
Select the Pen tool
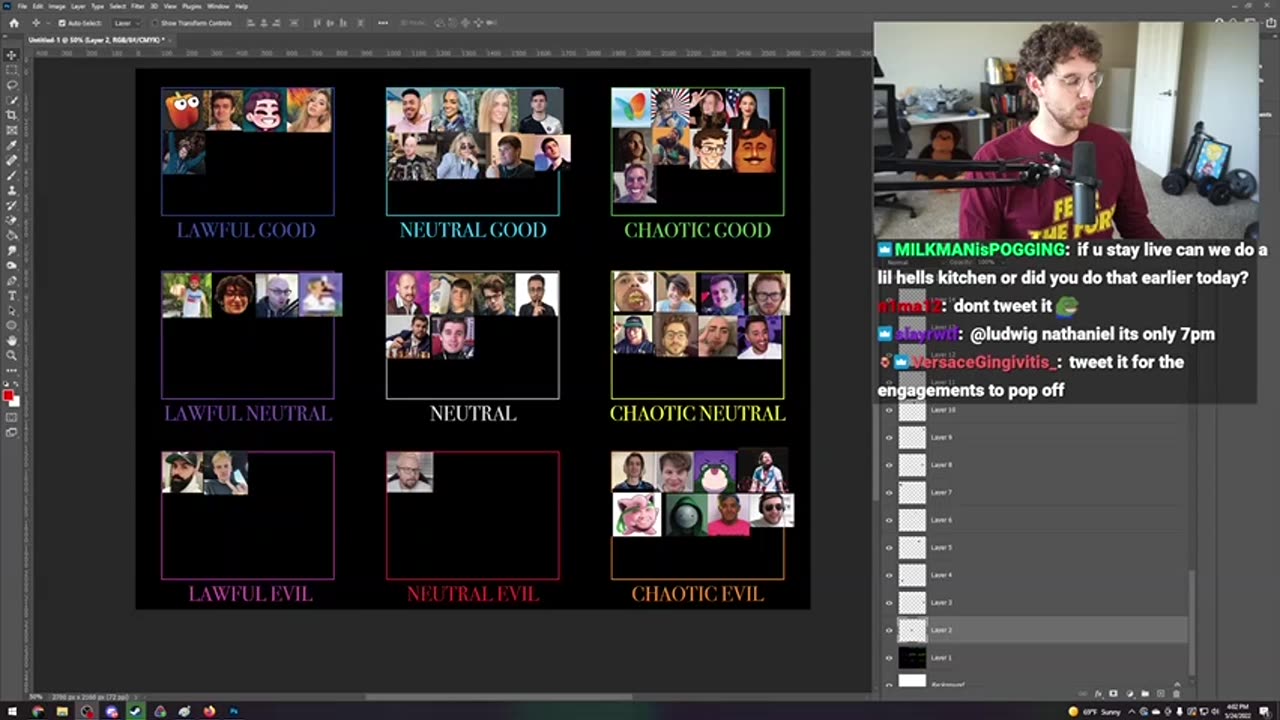tap(11, 280)
